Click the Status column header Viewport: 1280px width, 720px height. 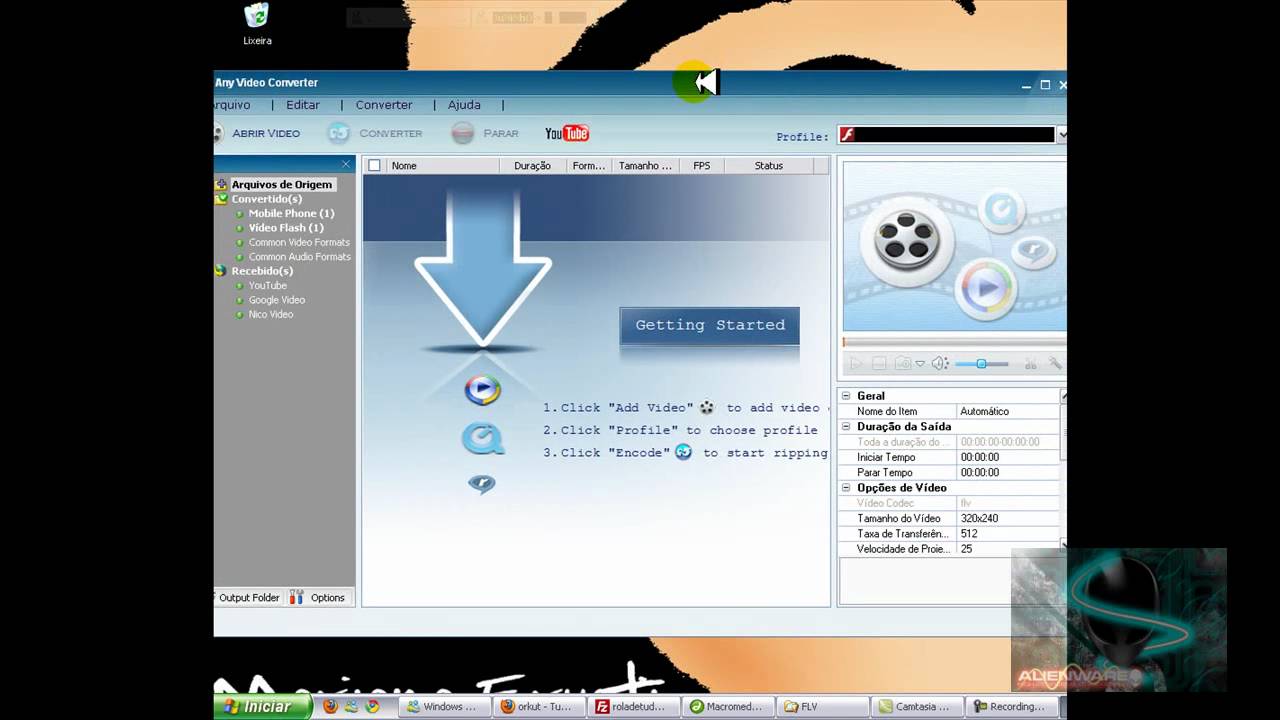769,166
